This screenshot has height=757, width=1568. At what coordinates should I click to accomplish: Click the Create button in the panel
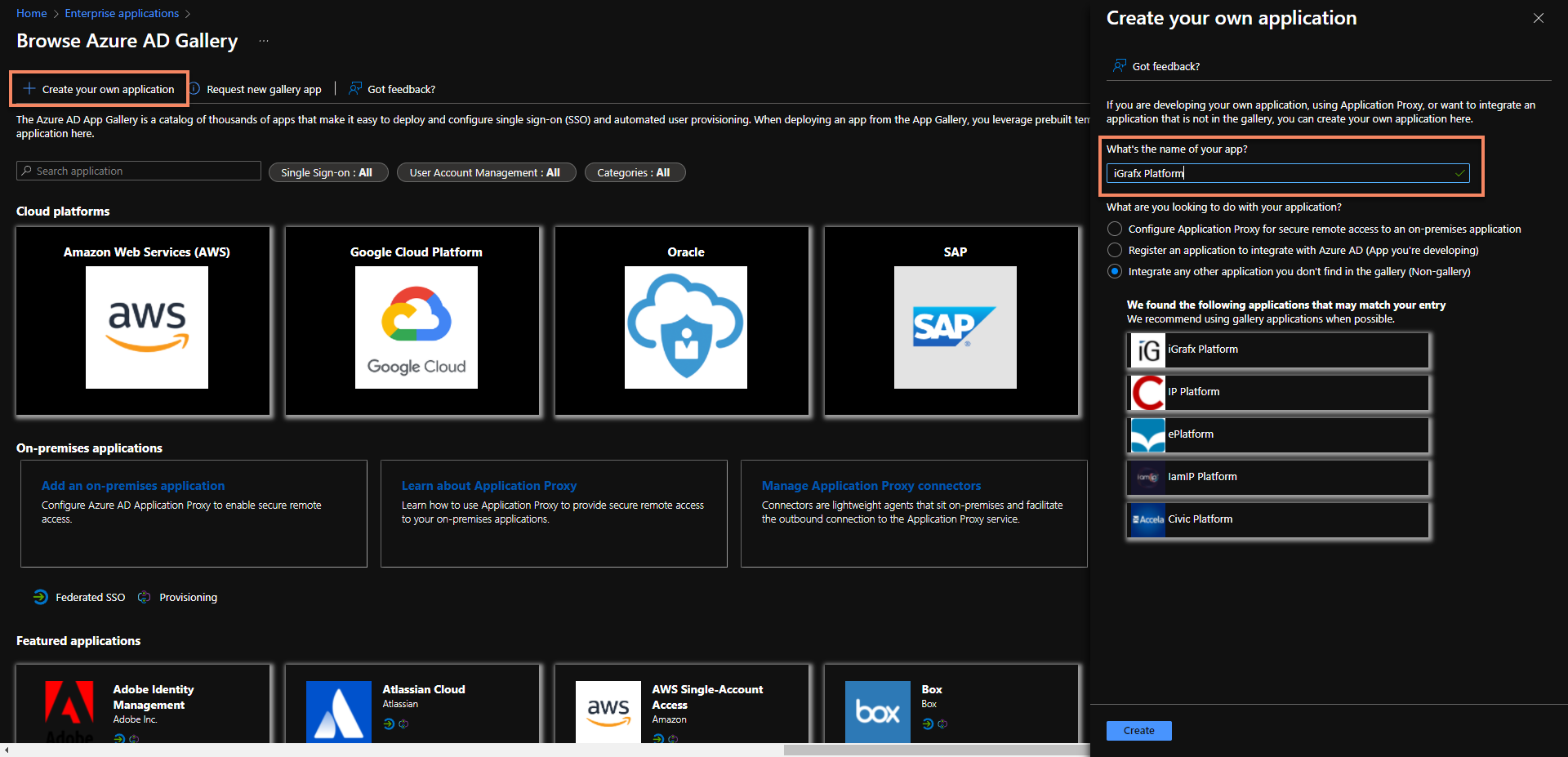(x=1138, y=730)
